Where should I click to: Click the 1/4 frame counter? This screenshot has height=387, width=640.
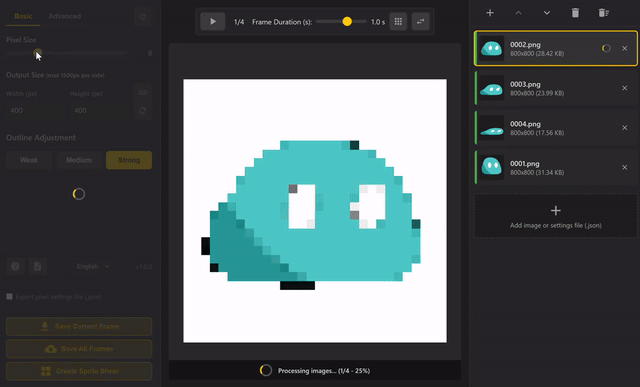pos(239,22)
